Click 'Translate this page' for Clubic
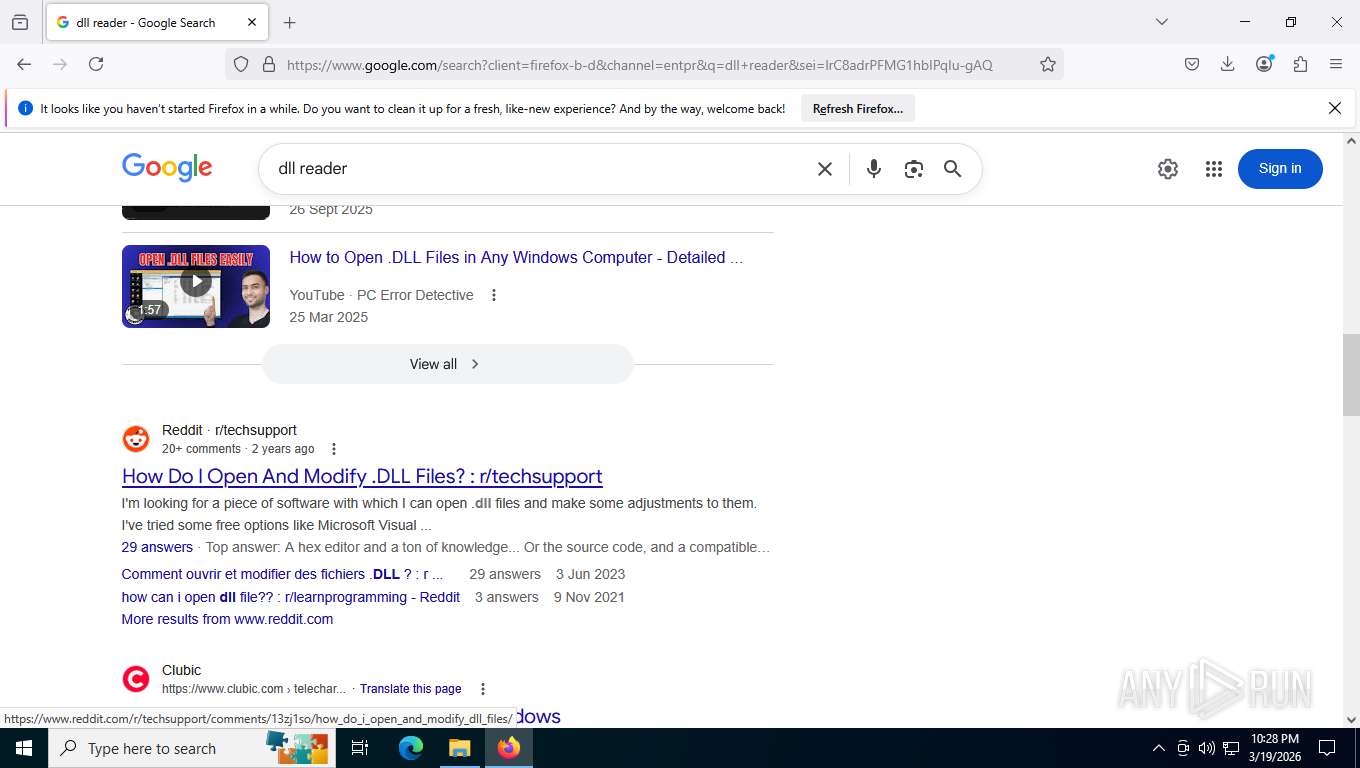The image size is (1360, 768). (x=411, y=689)
